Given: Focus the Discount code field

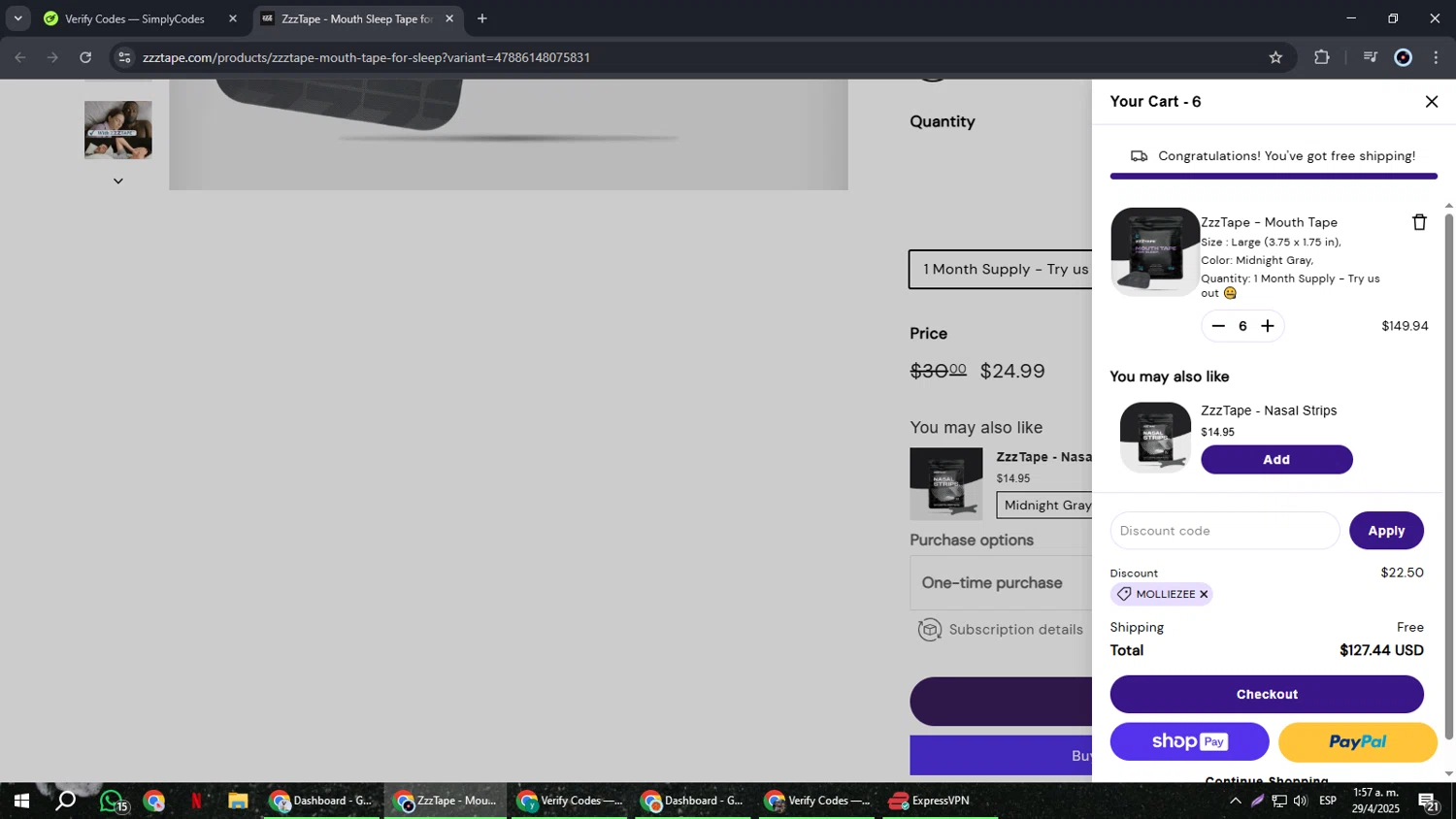Looking at the screenshot, I should point(1225,531).
